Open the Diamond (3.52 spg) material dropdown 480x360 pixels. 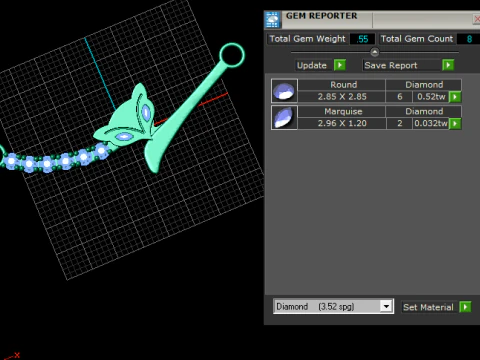(333, 306)
